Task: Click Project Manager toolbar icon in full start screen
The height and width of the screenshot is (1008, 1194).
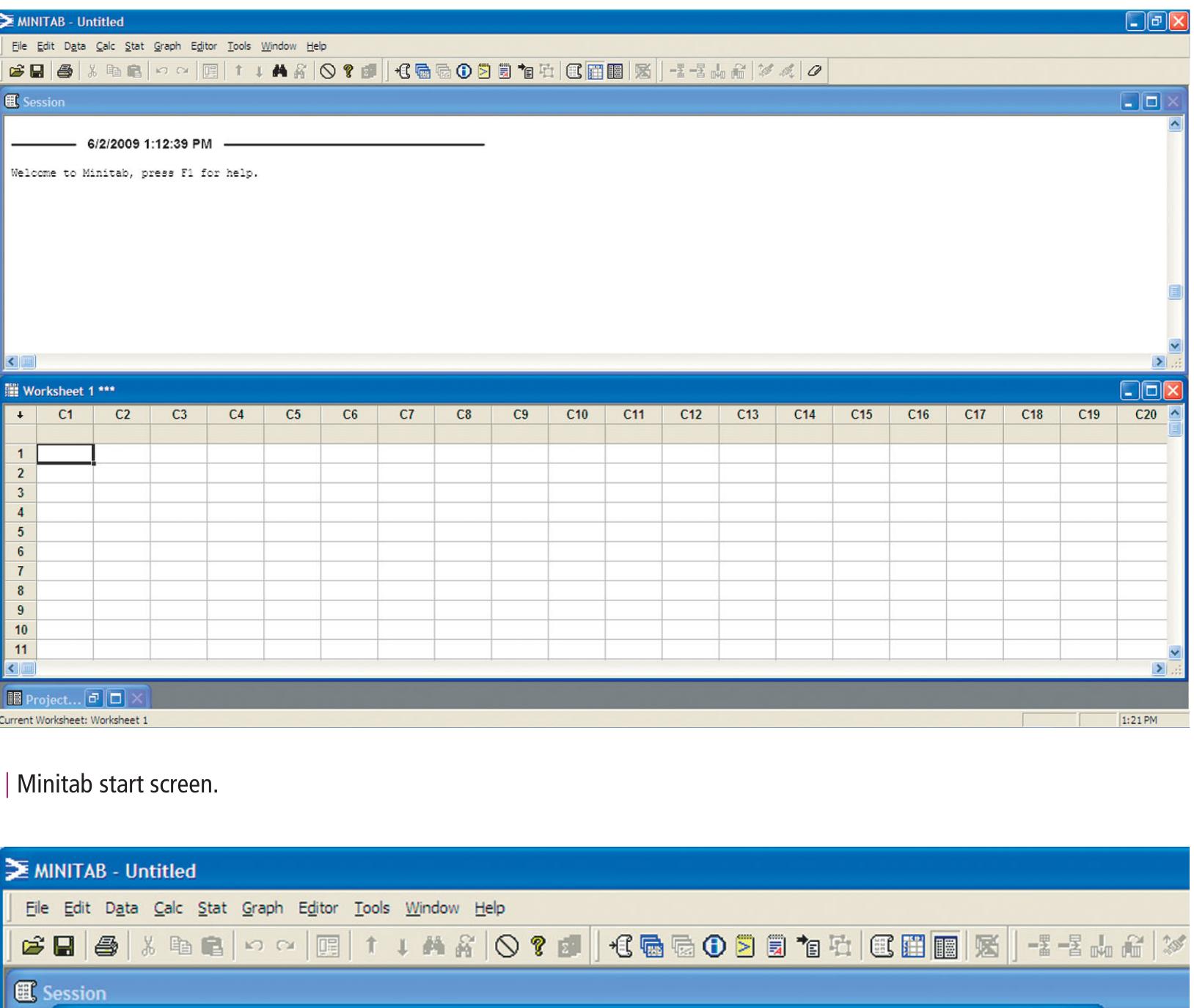Action: click(x=615, y=71)
